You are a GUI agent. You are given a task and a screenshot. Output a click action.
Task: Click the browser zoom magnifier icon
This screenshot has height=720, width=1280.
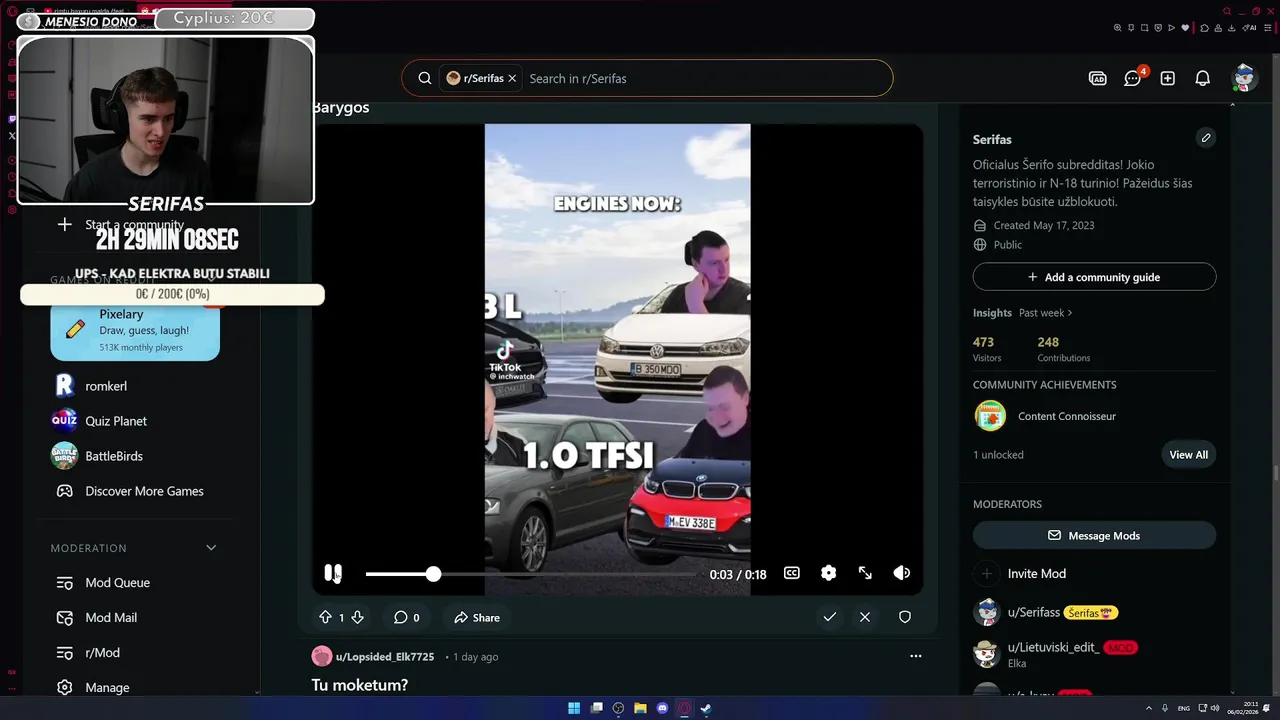tap(1117, 28)
